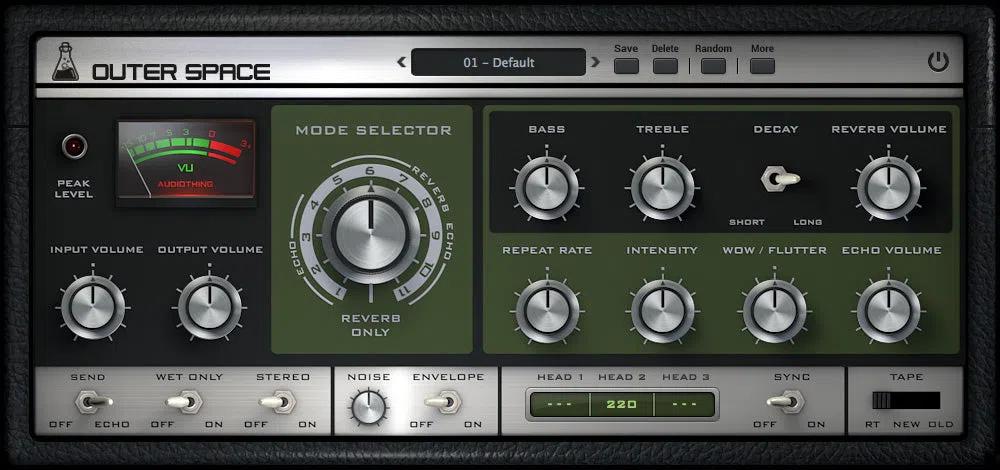Click the VU meter display
This screenshot has height=470, width=1000.
click(186, 159)
